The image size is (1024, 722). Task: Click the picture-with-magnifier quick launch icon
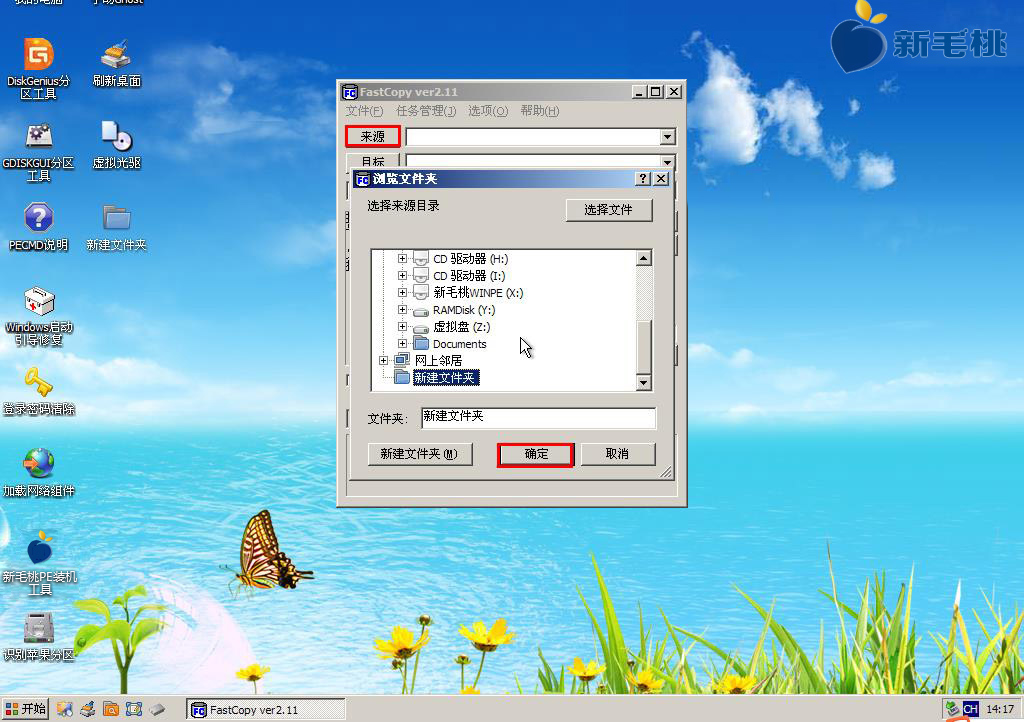click(64, 709)
